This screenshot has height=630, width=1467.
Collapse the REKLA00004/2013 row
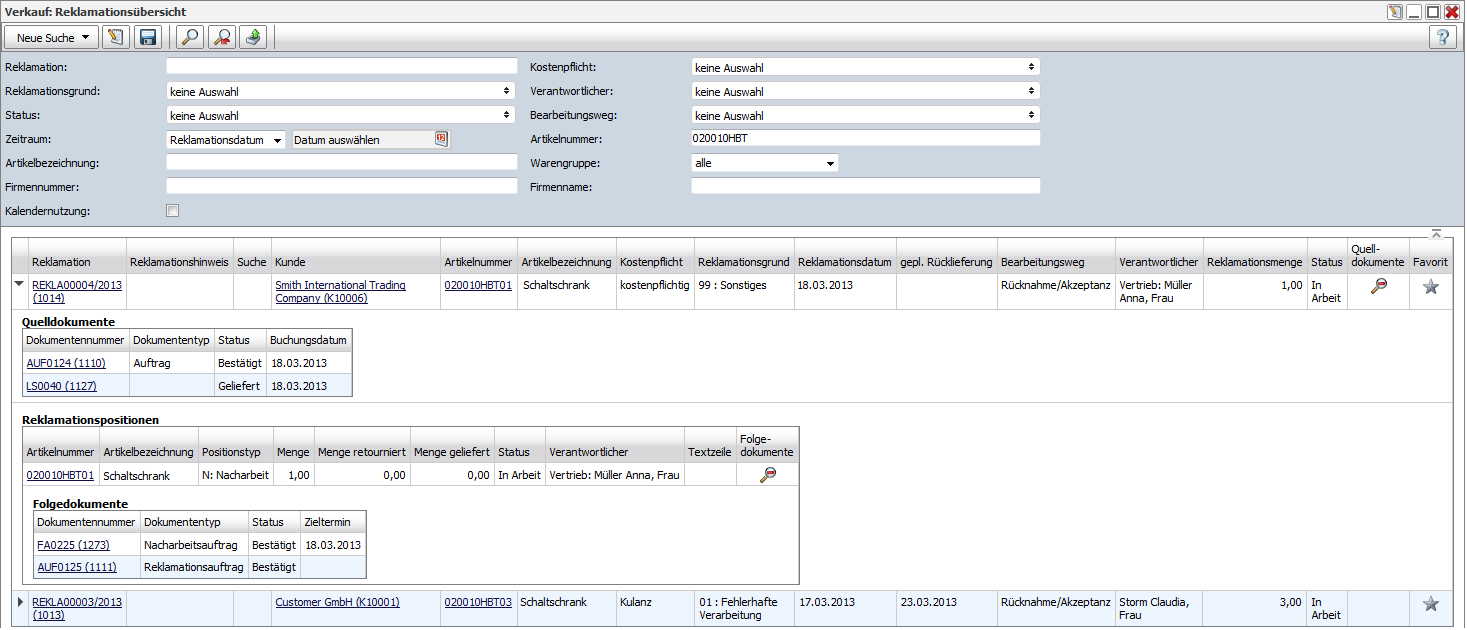pyautogui.click(x=19, y=285)
